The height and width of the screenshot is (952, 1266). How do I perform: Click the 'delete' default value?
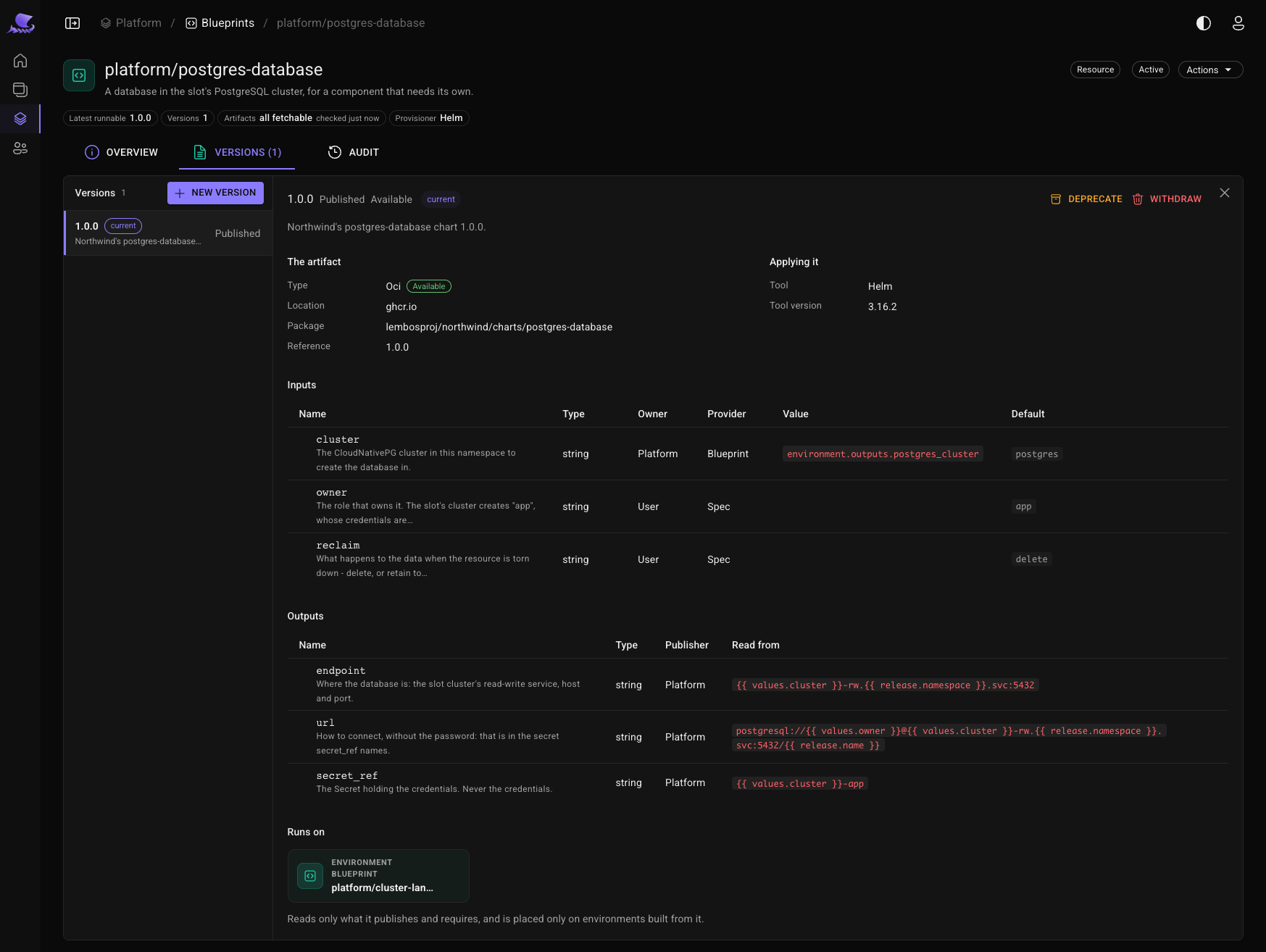coord(1031,559)
